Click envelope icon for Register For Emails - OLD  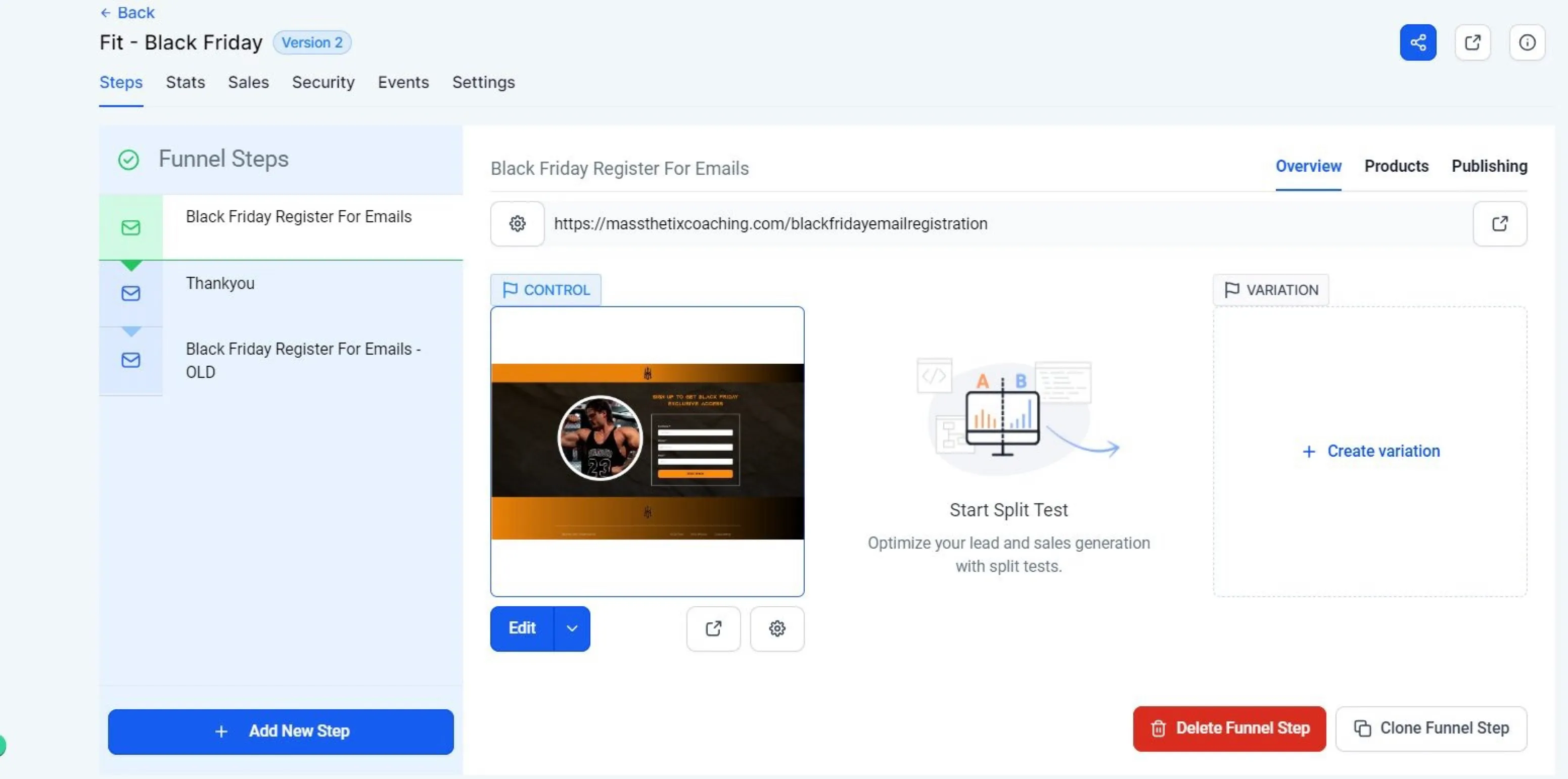coord(130,360)
